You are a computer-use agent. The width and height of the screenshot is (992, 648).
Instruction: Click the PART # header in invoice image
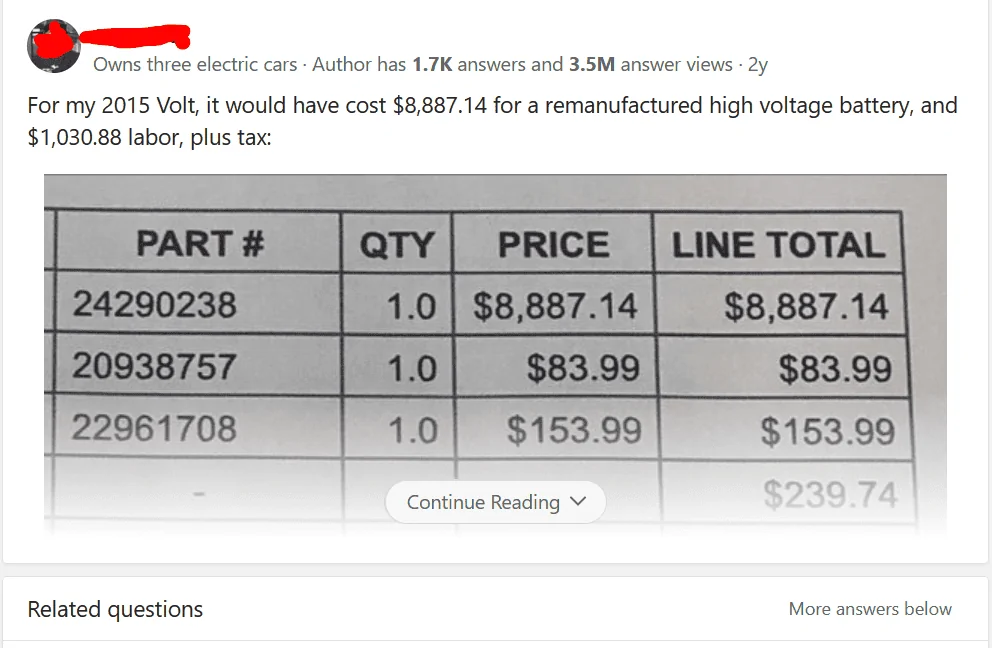[x=200, y=243]
